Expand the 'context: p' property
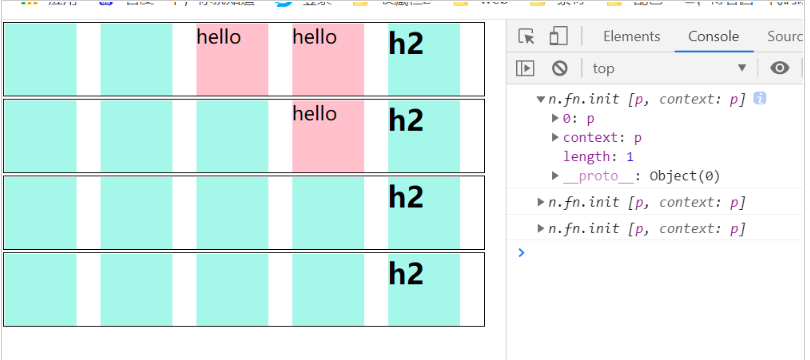The image size is (810, 360). (555, 137)
